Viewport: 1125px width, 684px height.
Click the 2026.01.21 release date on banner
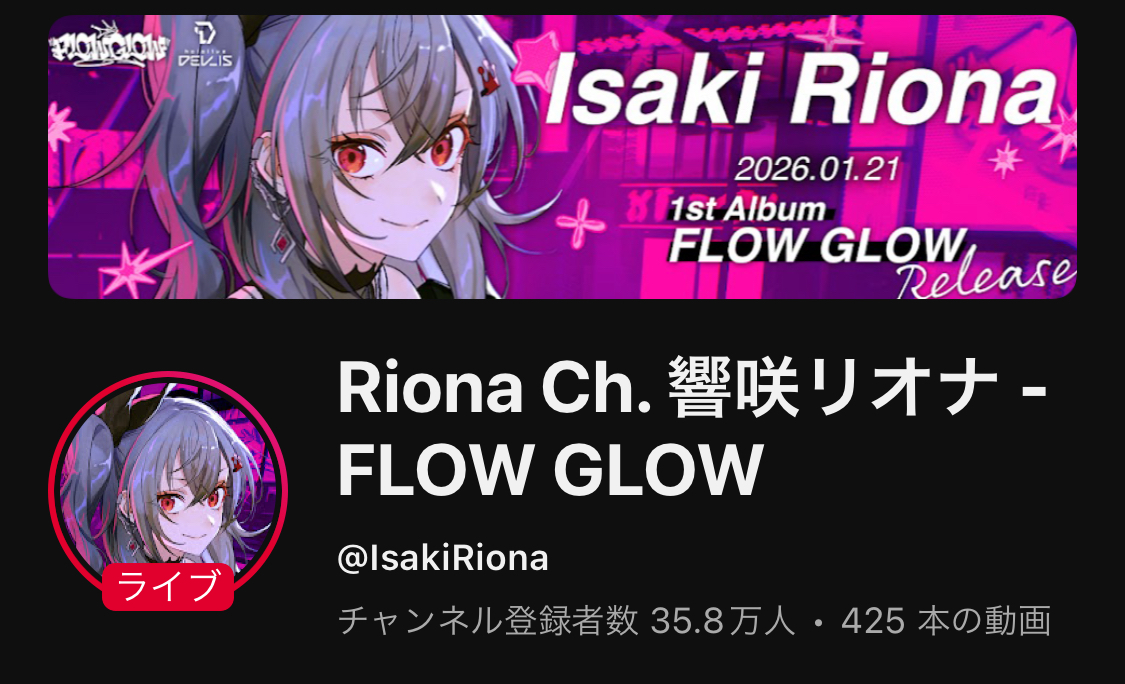(x=816, y=169)
